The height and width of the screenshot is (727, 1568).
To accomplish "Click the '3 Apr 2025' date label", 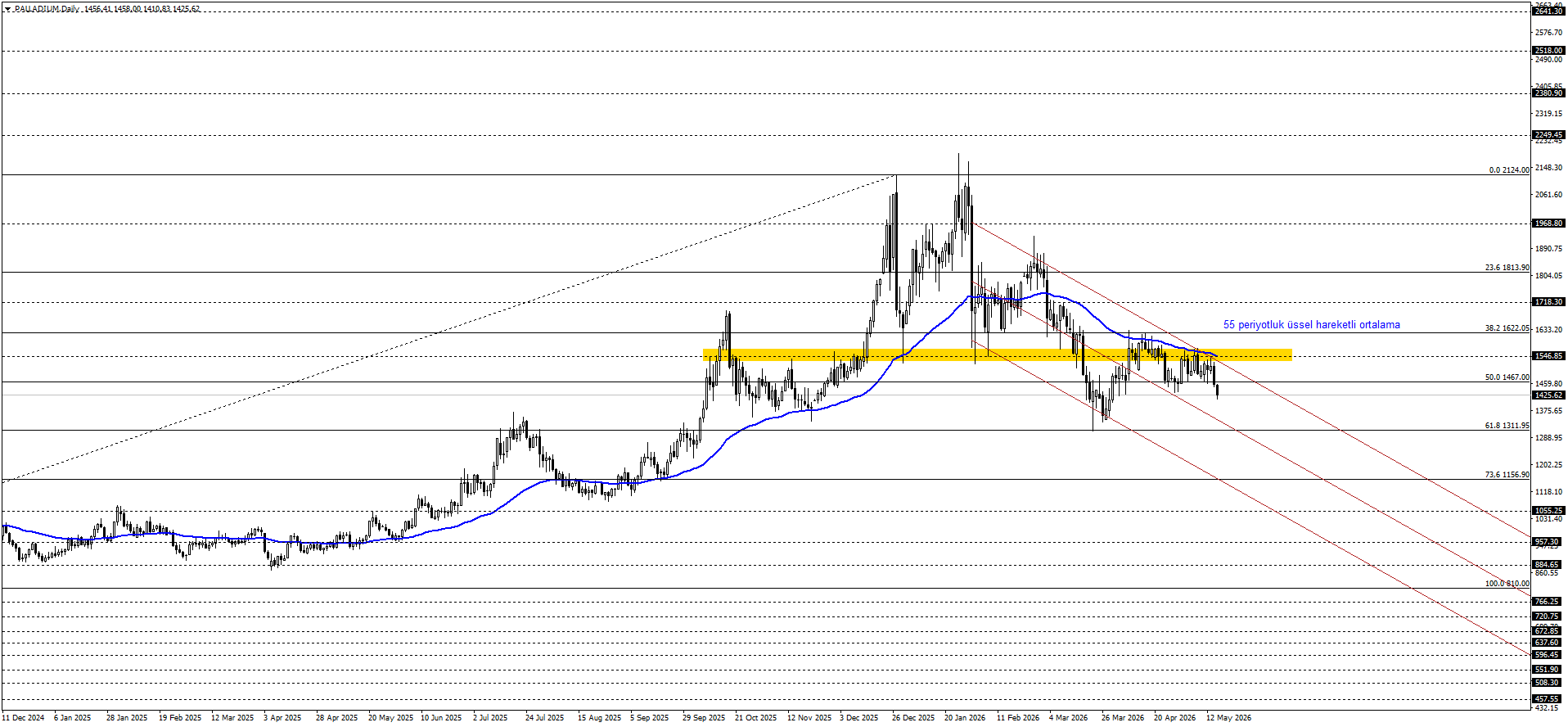I will pyautogui.click(x=282, y=718).
